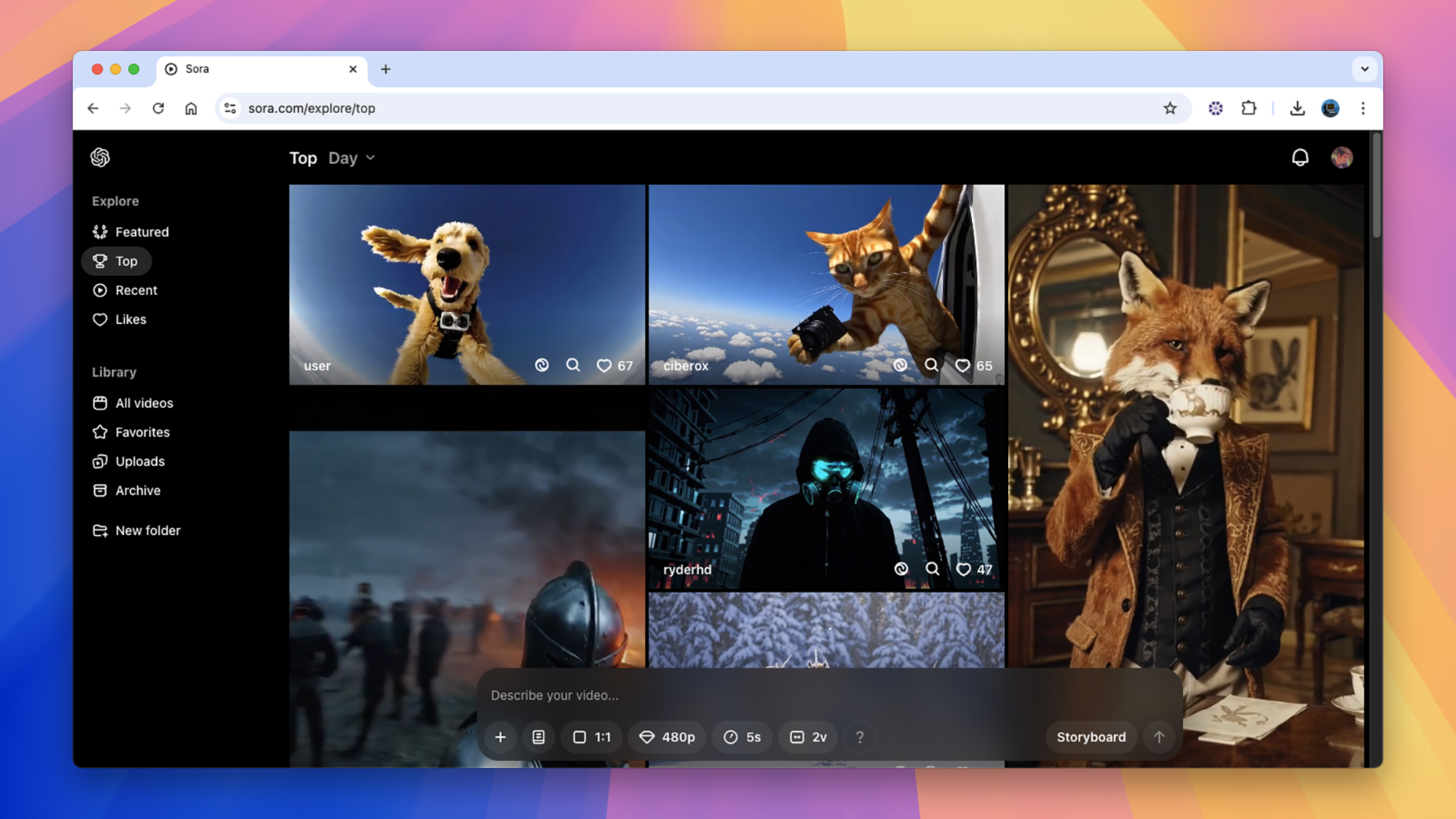Click the notification bell icon
The image size is (1456, 819).
[x=1299, y=157]
